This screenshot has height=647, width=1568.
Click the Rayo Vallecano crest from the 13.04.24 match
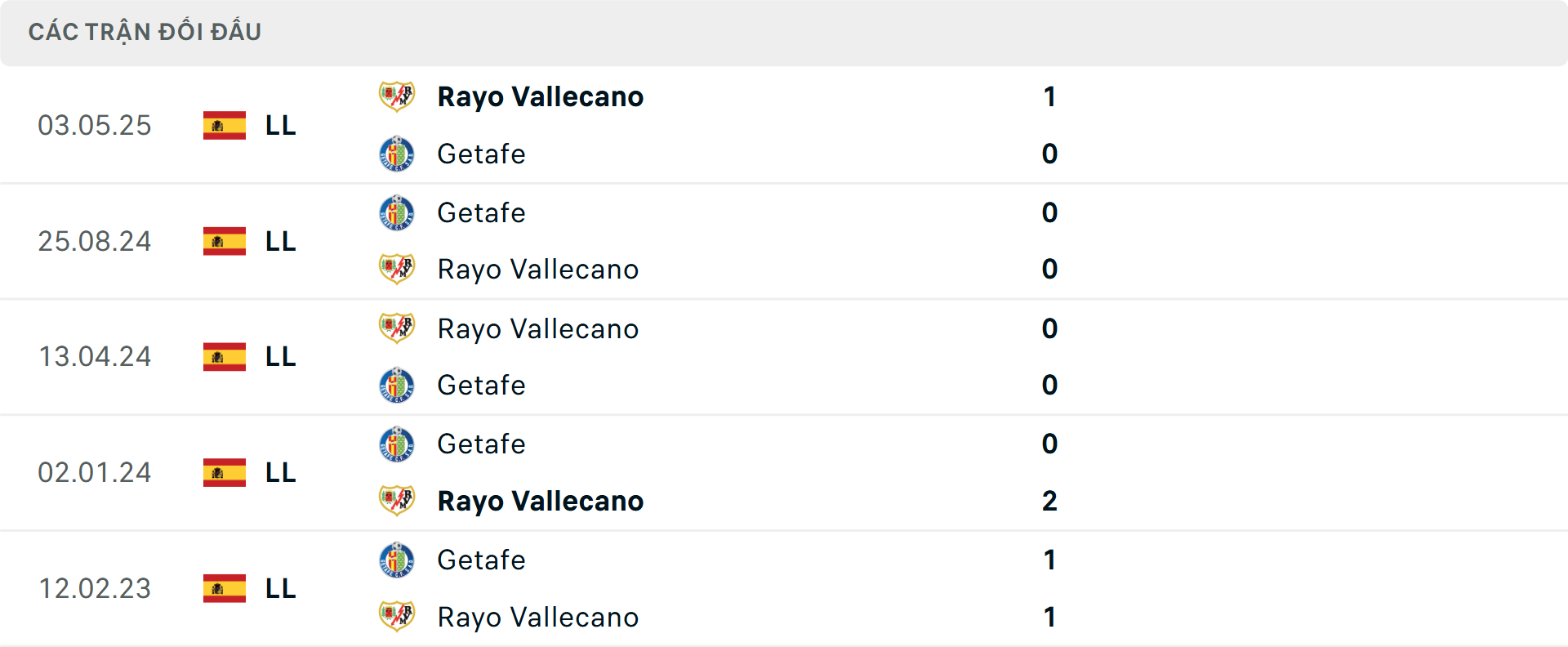397,328
